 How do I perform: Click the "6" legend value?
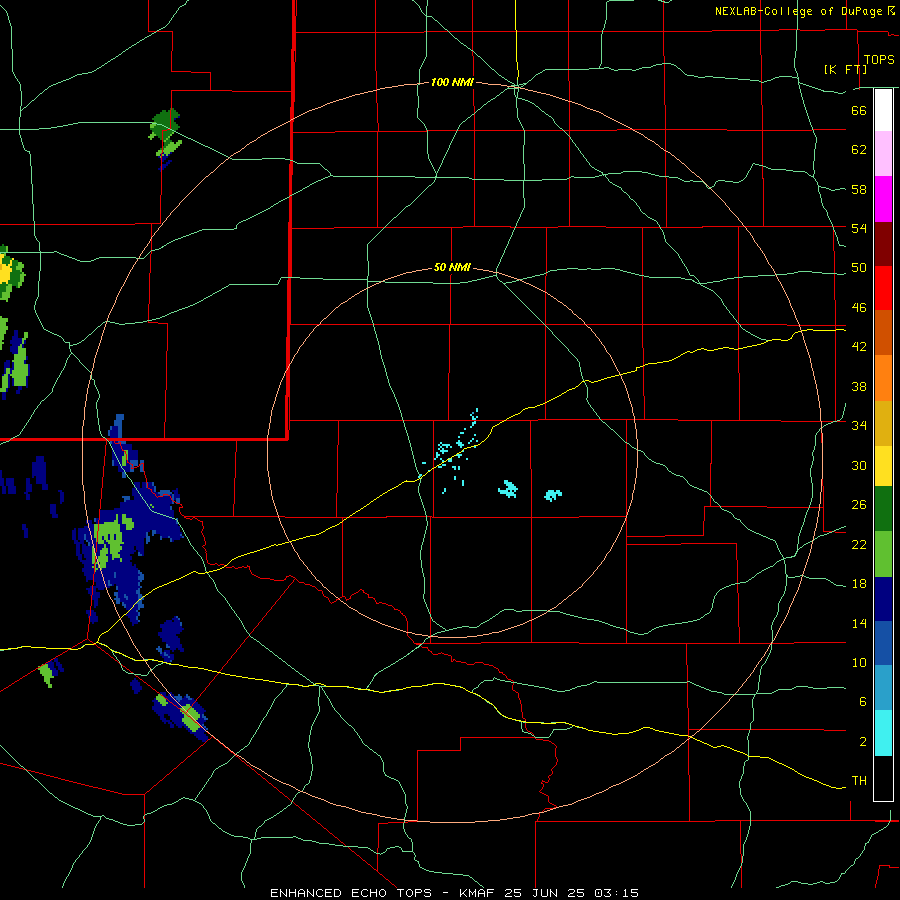(862, 702)
